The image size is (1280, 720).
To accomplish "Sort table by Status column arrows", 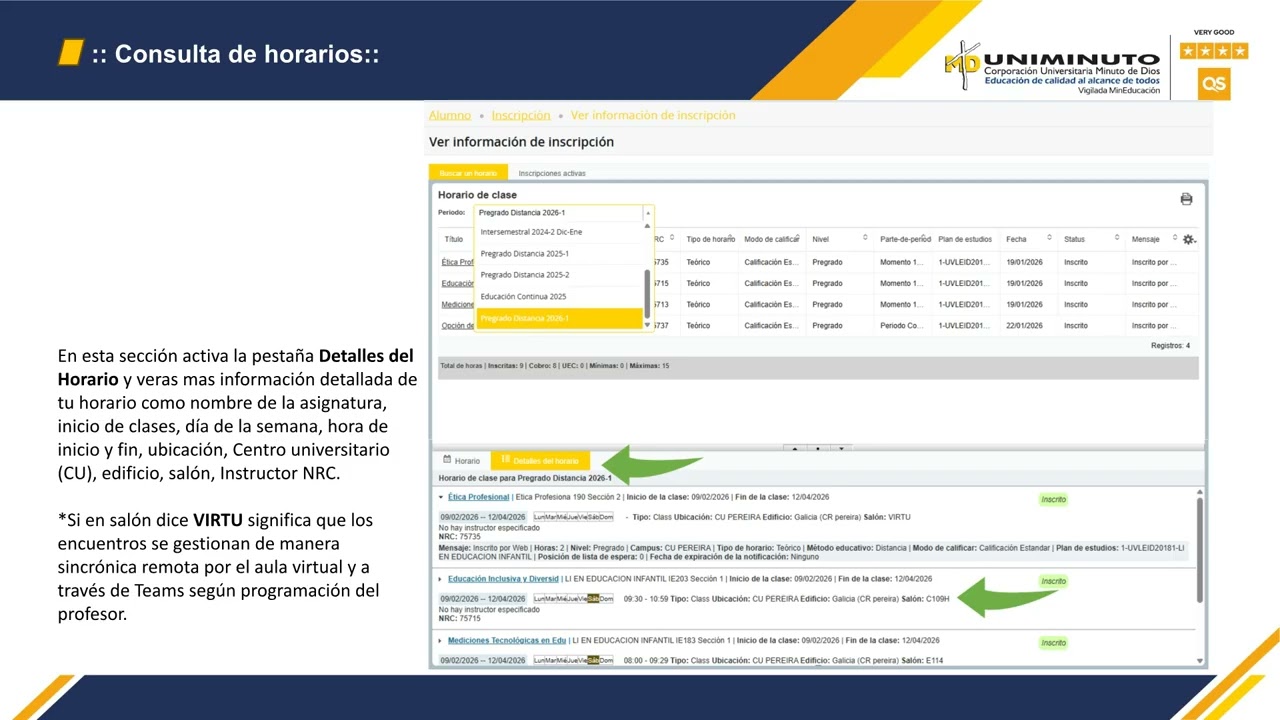I will (1117, 238).
